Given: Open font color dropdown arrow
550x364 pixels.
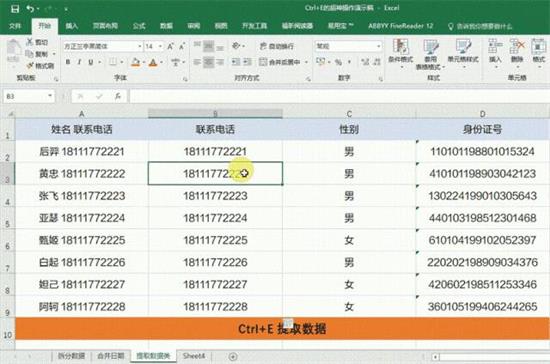Looking at the screenshot, I should (161, 62).
